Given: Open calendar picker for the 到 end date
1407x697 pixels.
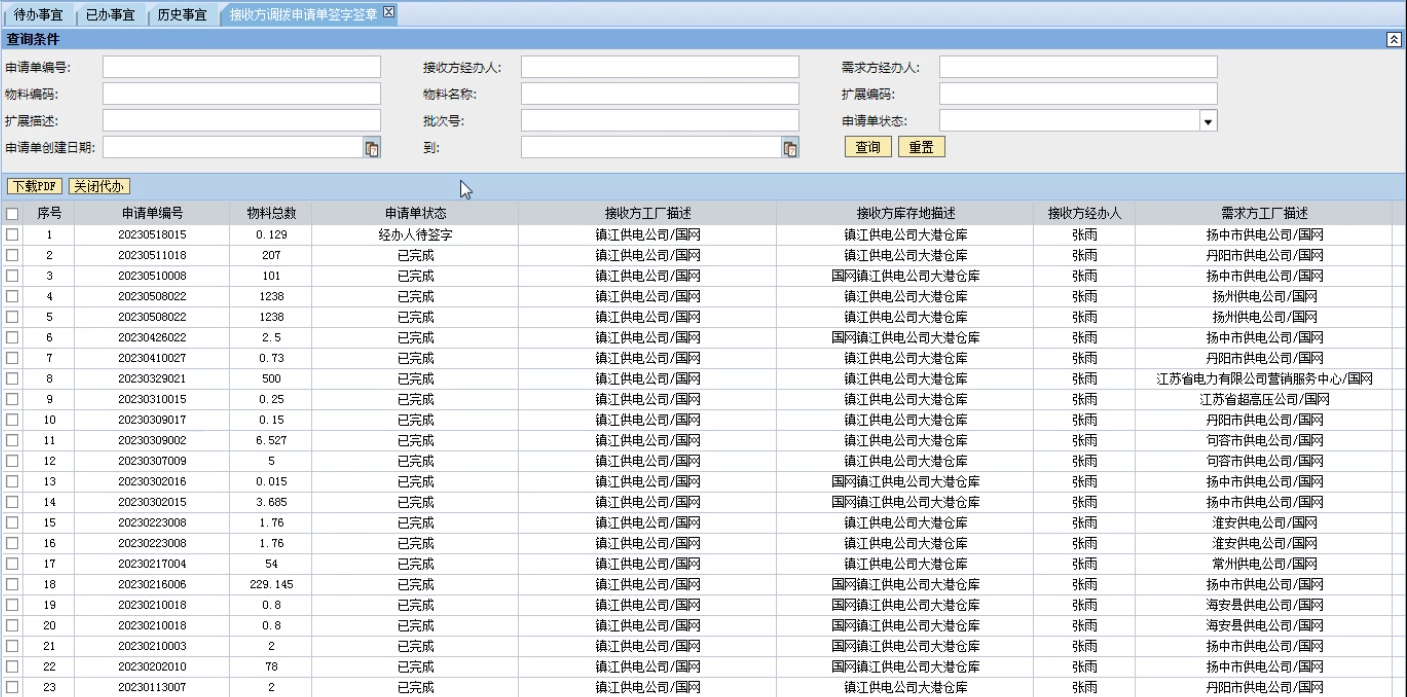Looking at the screenshot, I should 789,149.
